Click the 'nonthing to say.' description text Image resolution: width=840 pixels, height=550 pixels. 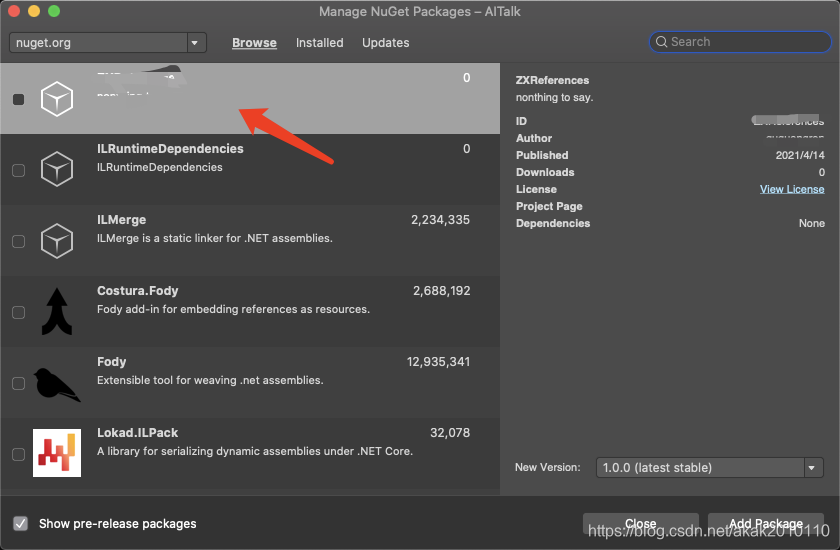tap(554, 97)
